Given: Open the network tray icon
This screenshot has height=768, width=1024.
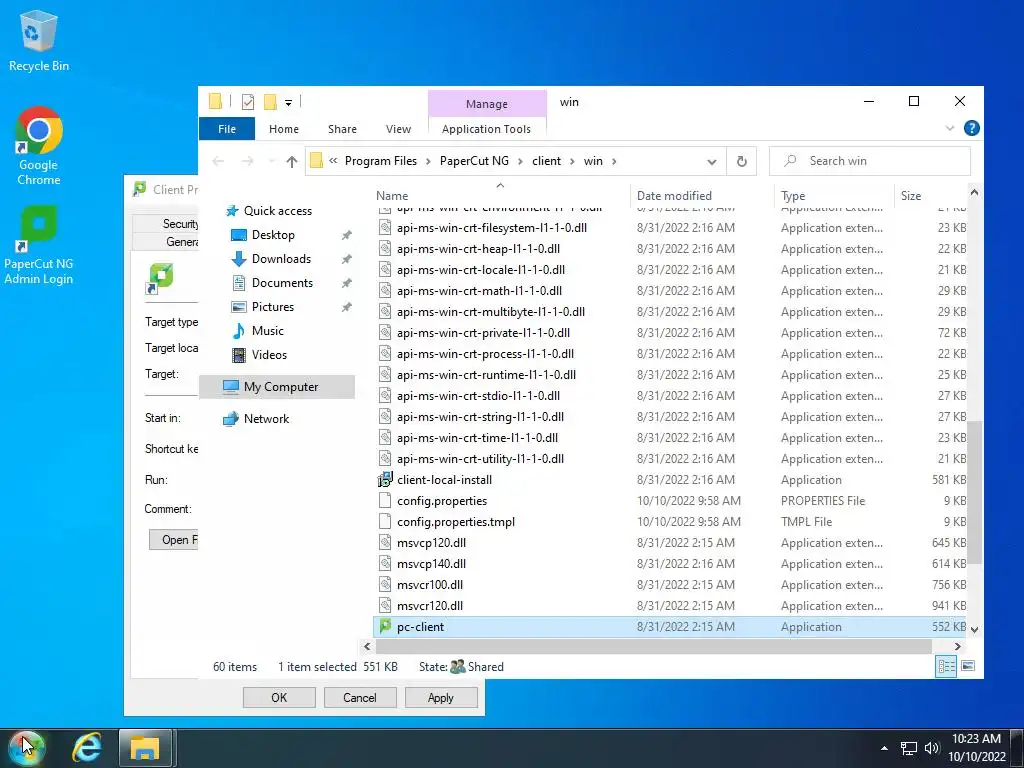Looking at the screenshot, I should [908, 748].
